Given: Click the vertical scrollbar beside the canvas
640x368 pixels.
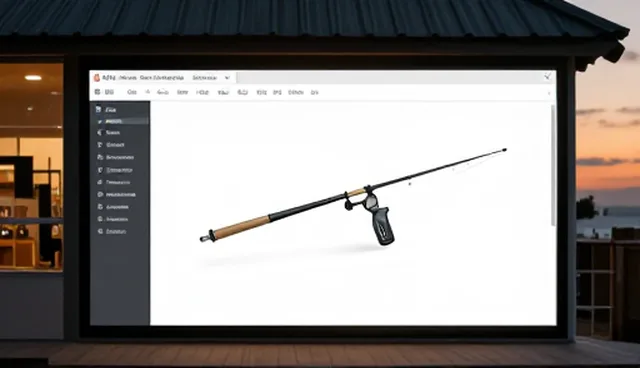Looking at the screenshot, I should [553, 165].
